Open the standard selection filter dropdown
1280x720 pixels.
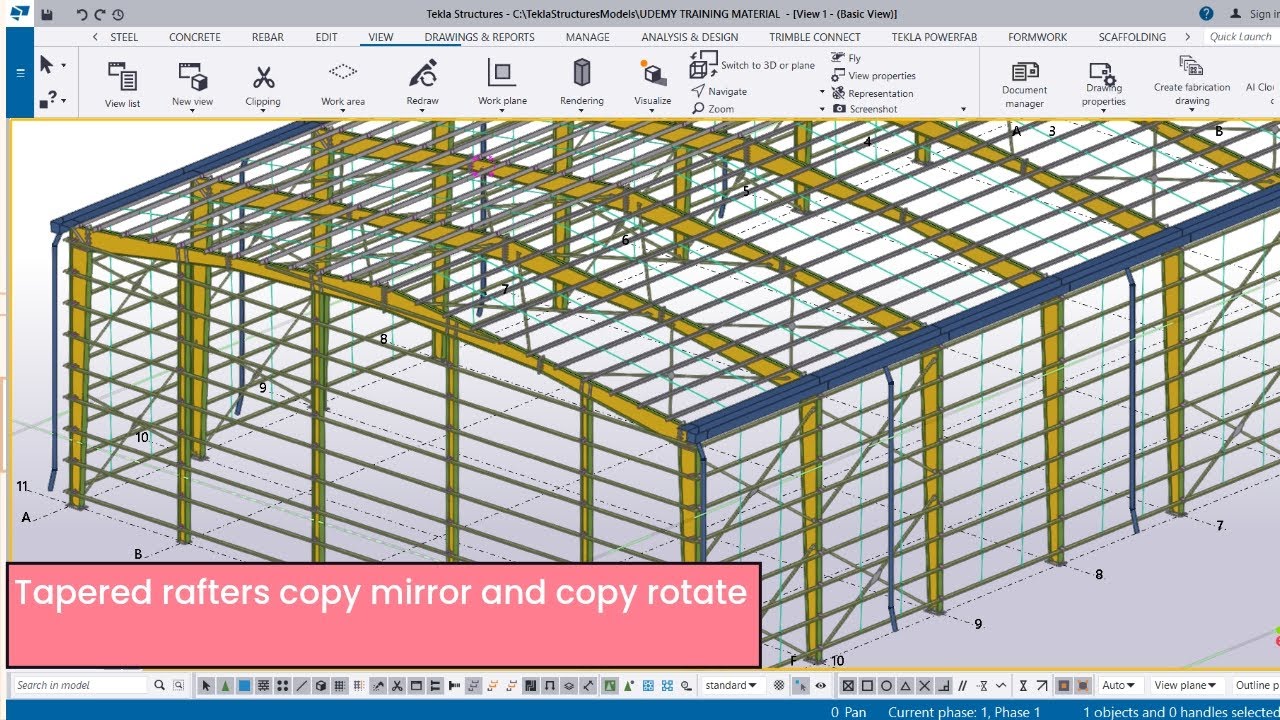coord(731,685)
